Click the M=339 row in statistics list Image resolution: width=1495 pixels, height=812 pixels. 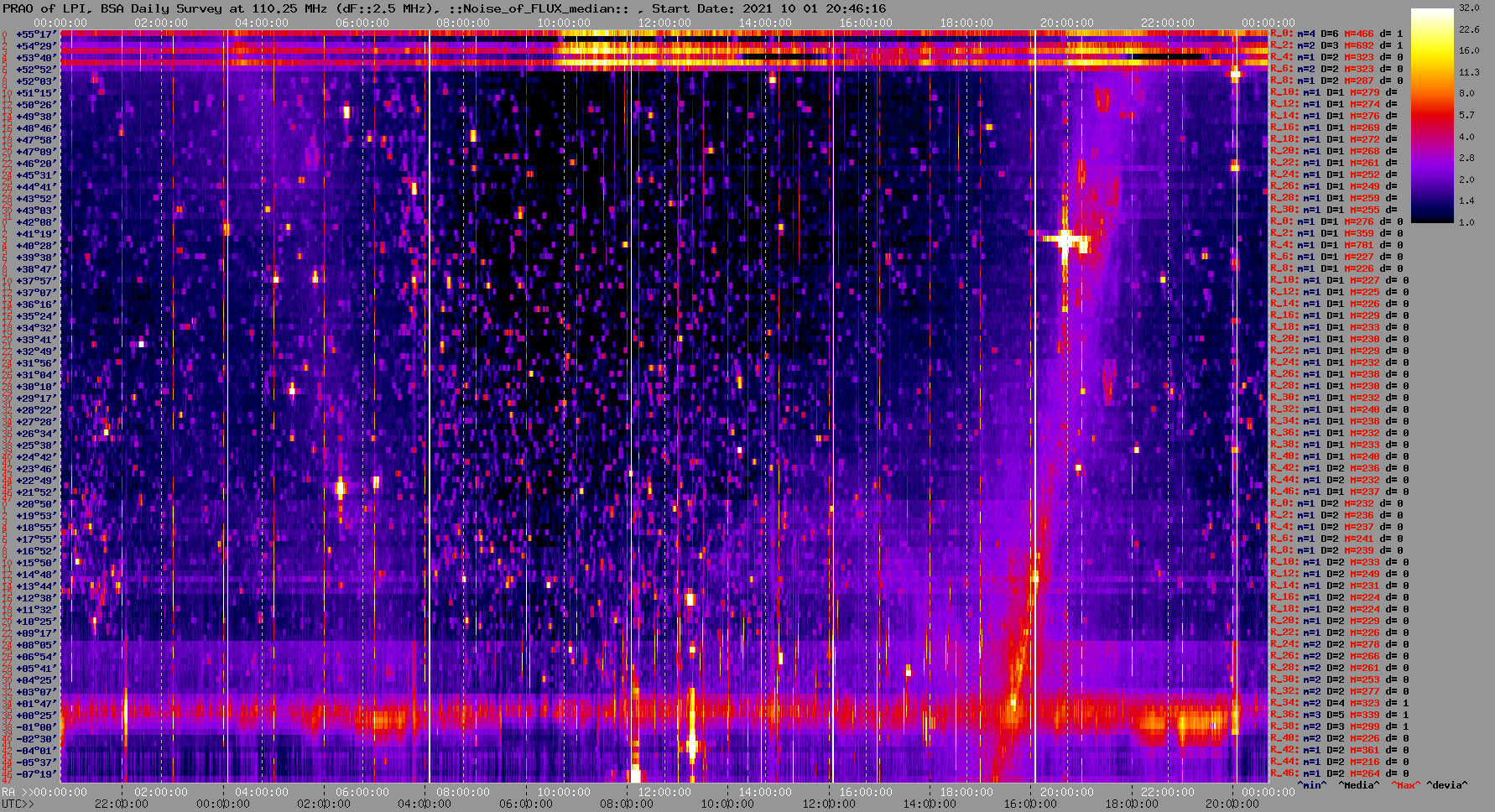coord(1340,716)
